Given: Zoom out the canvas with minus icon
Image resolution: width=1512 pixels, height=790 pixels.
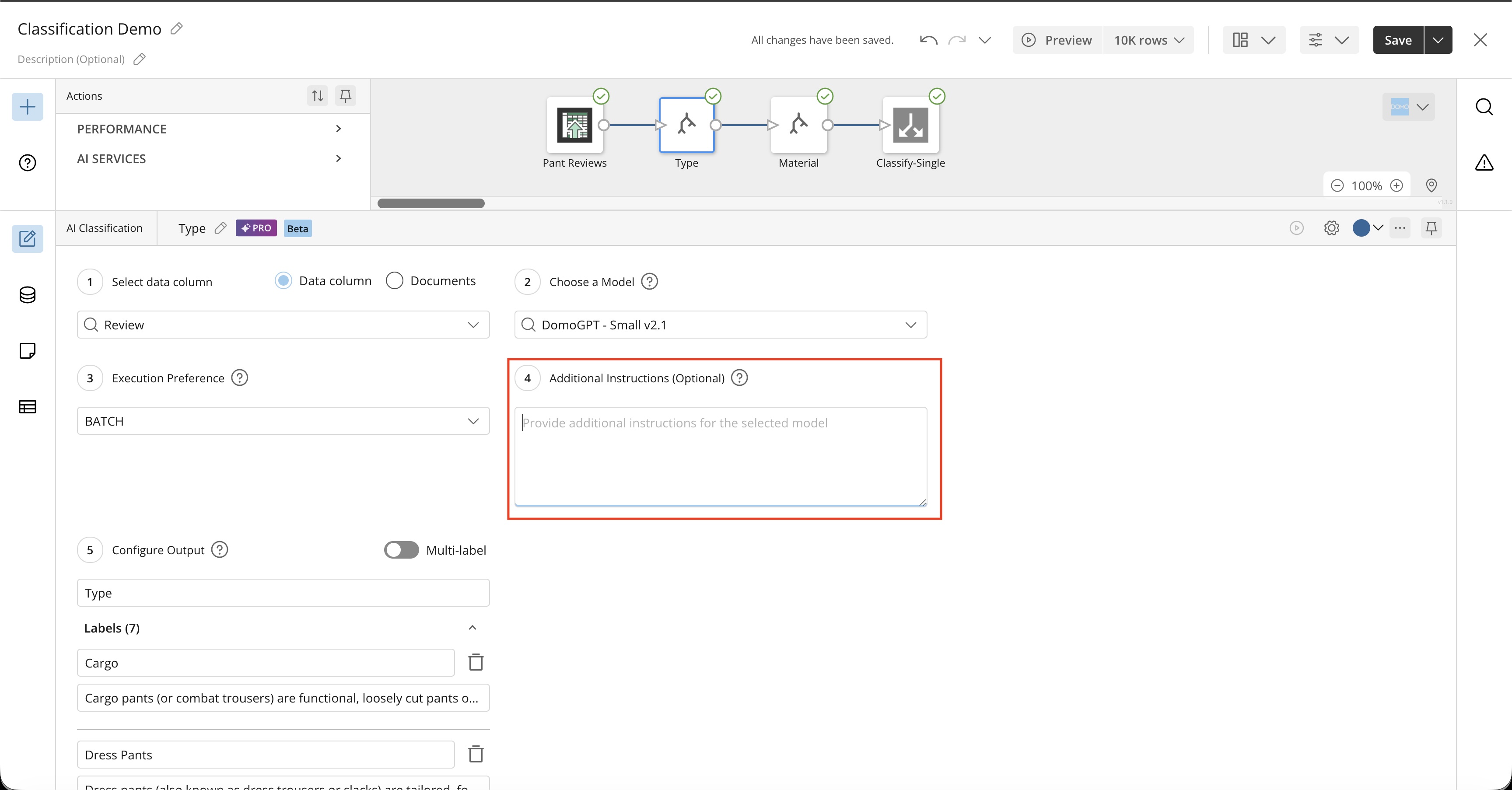Looking at the screenshot, I should pos(1337,185).
